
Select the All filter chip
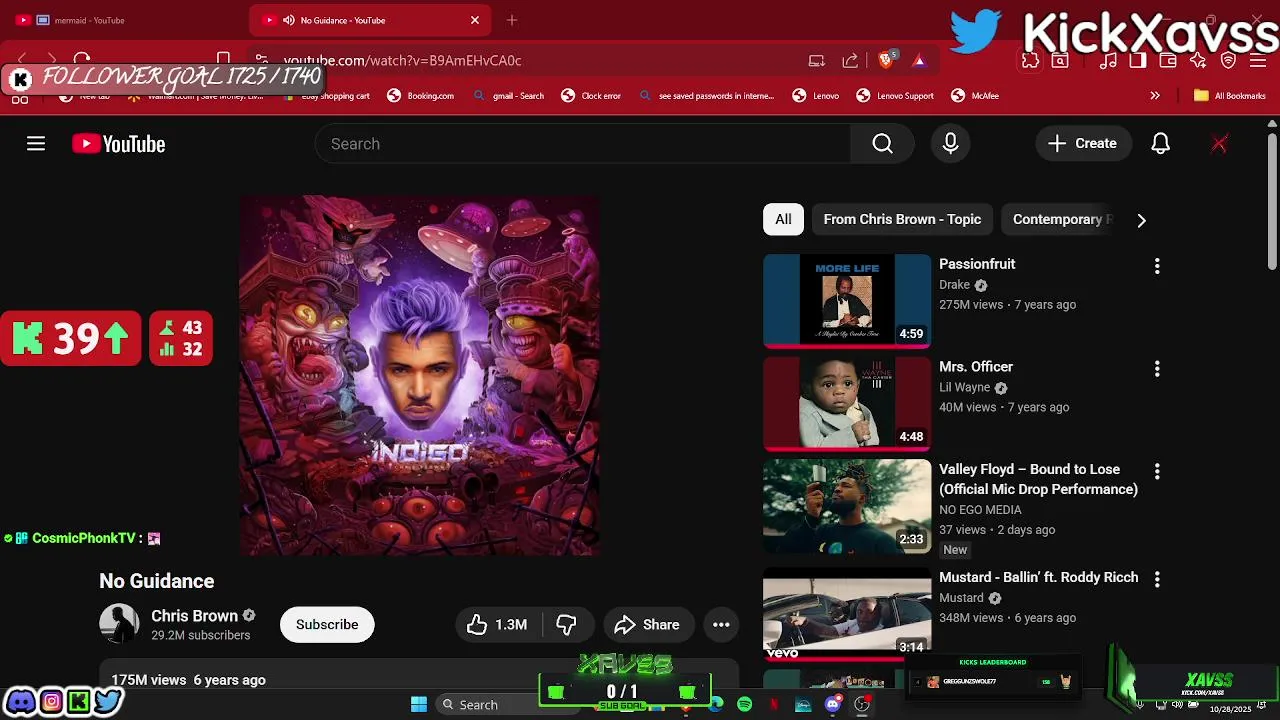click(783, 220)
